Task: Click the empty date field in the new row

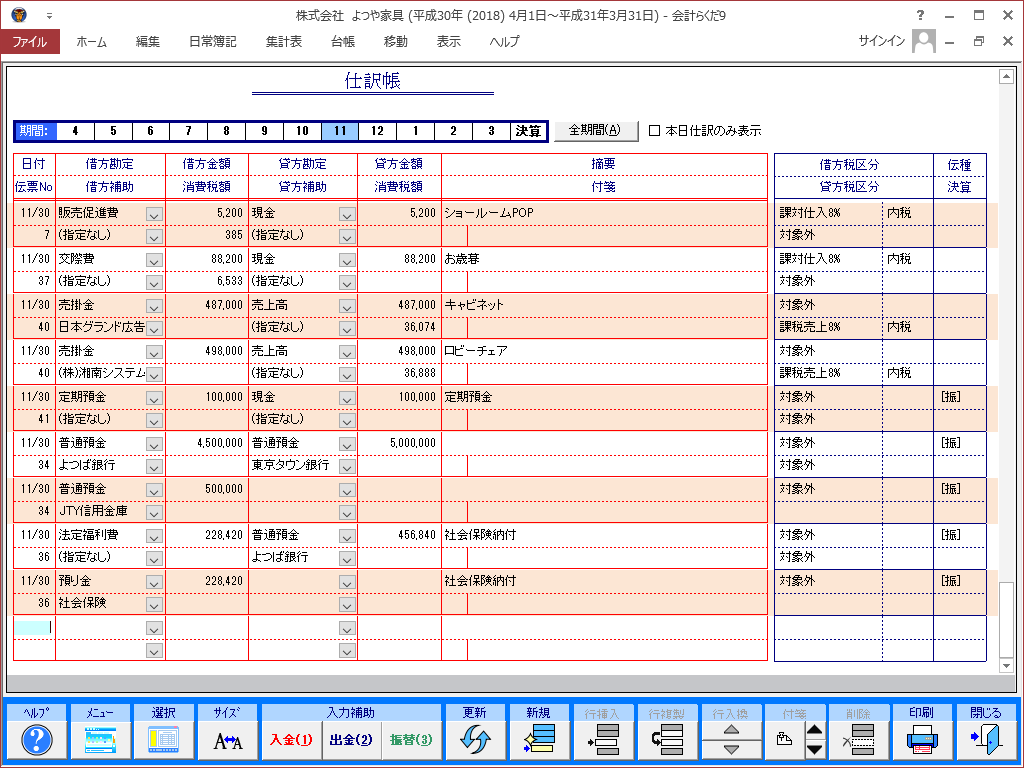Action: 35,628
